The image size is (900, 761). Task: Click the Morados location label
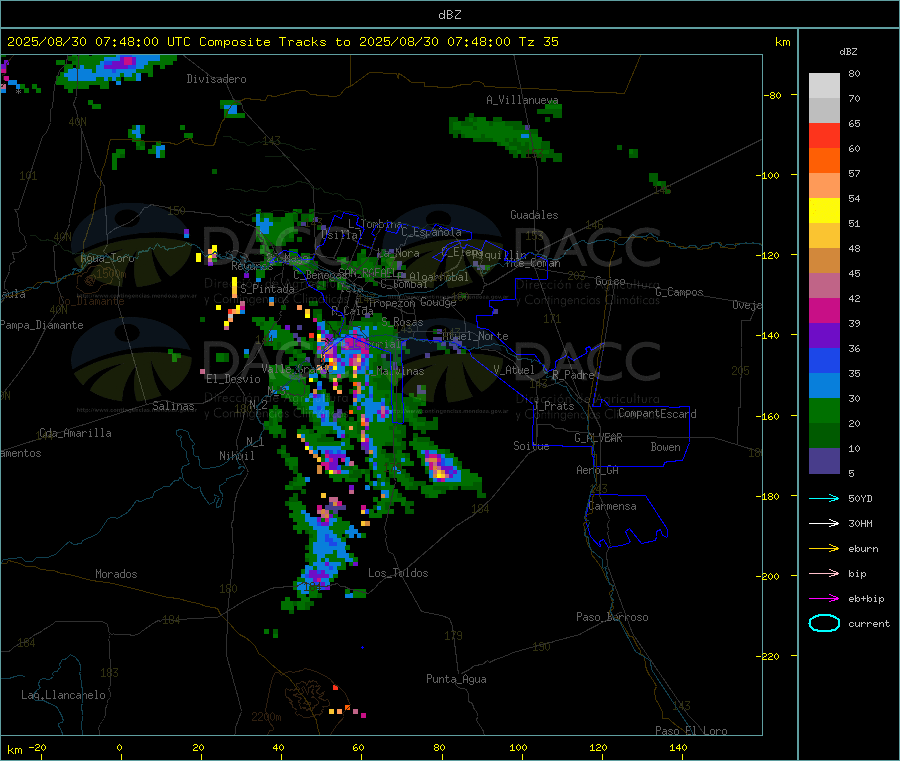(117, 574)
